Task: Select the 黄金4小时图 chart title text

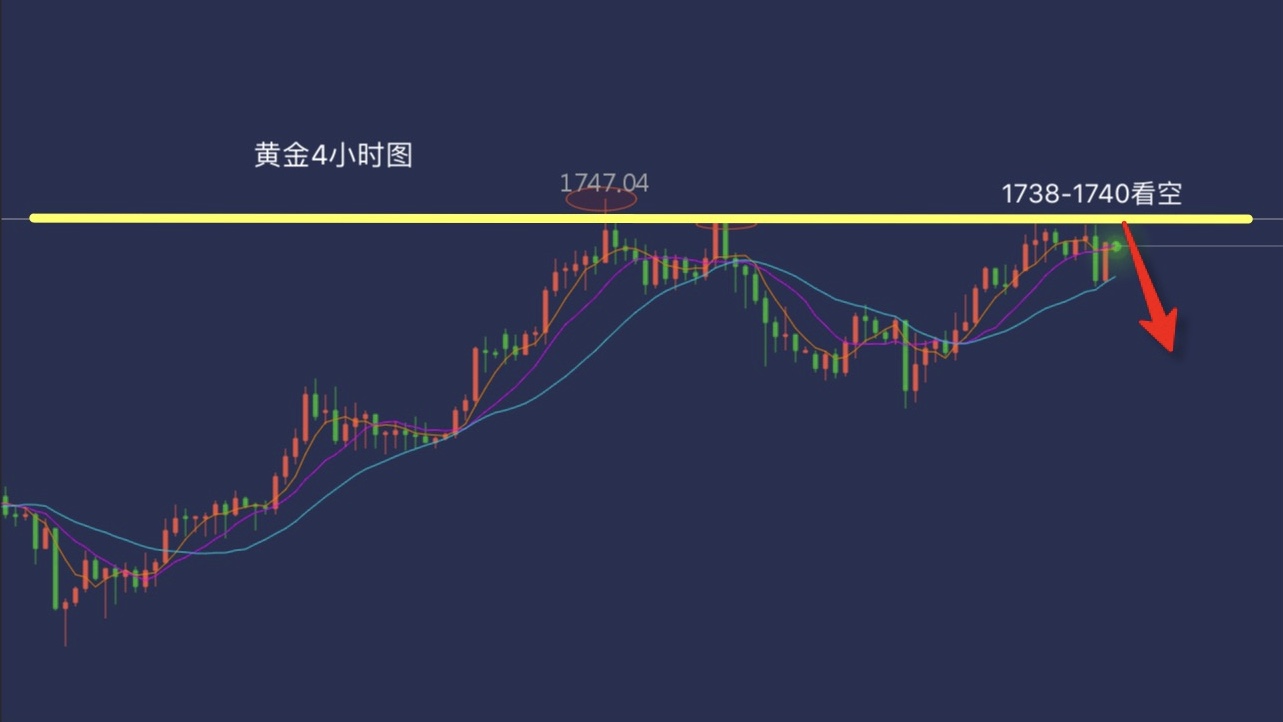Action: coord(333,156)
